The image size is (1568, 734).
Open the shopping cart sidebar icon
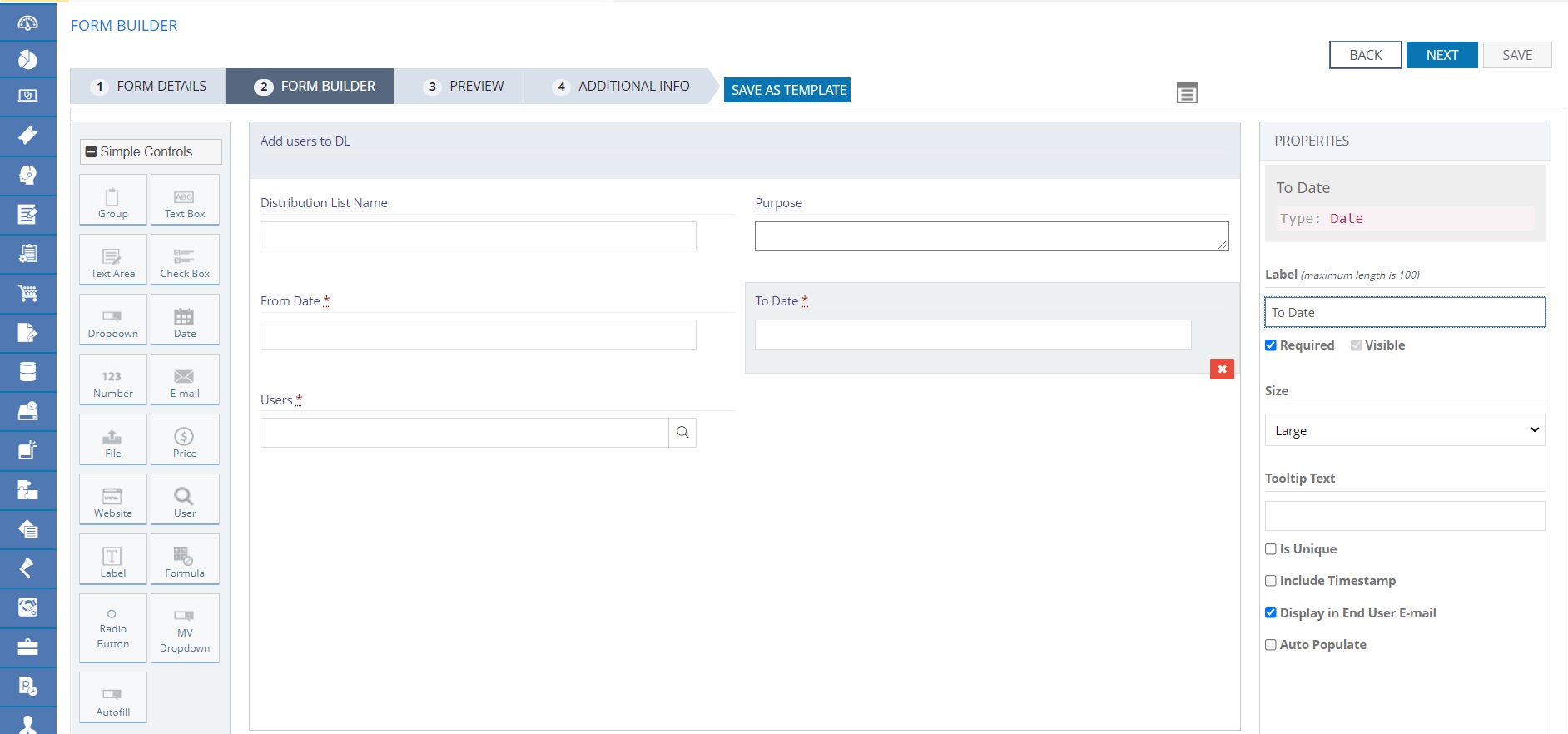[27, 293]
